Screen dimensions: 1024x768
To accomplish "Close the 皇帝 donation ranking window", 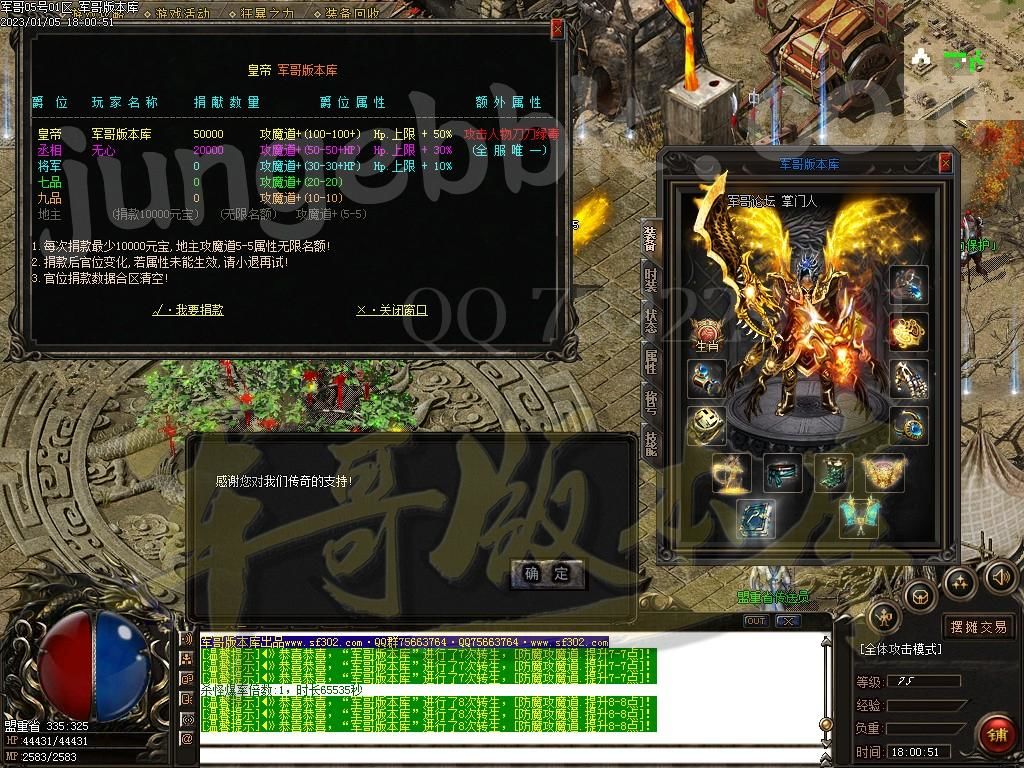I will click(557, 29).
